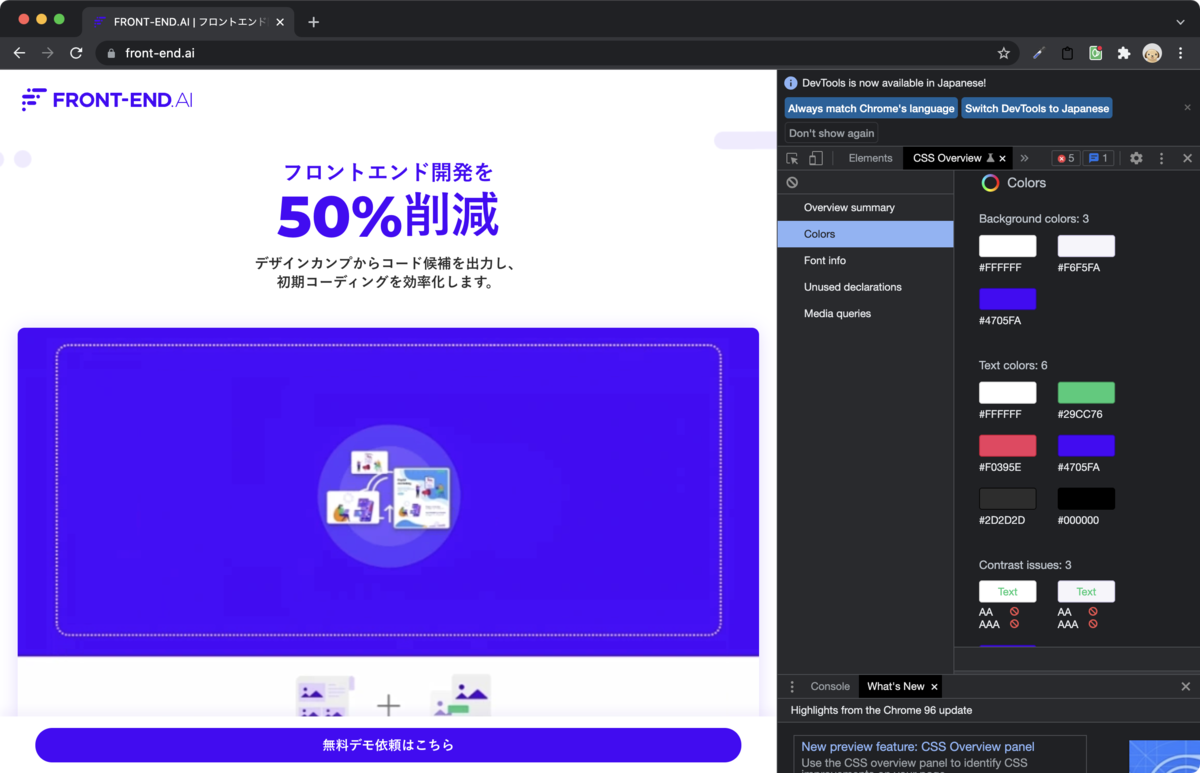Open the CSS Overview panel feature link
Viewport: 1200px width, 773px height.
click(x=918, y=747)
